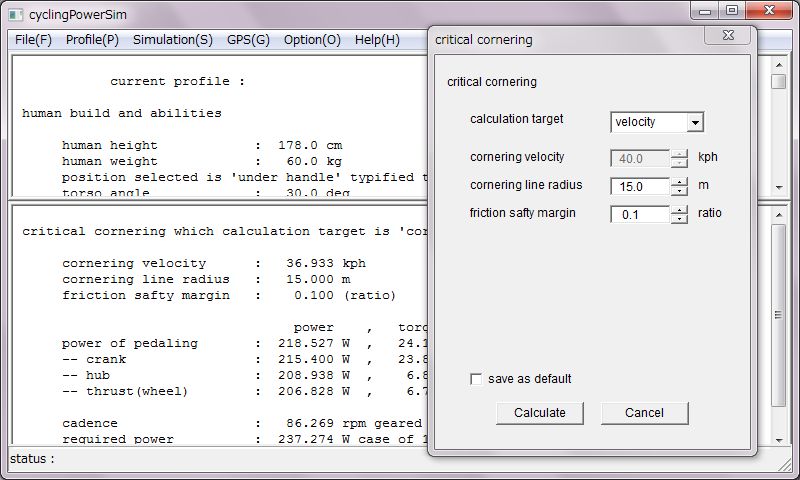Click the cornering velocity 36.933 kph result
Viewport: 800px width, 480px height.
point(214,263)
